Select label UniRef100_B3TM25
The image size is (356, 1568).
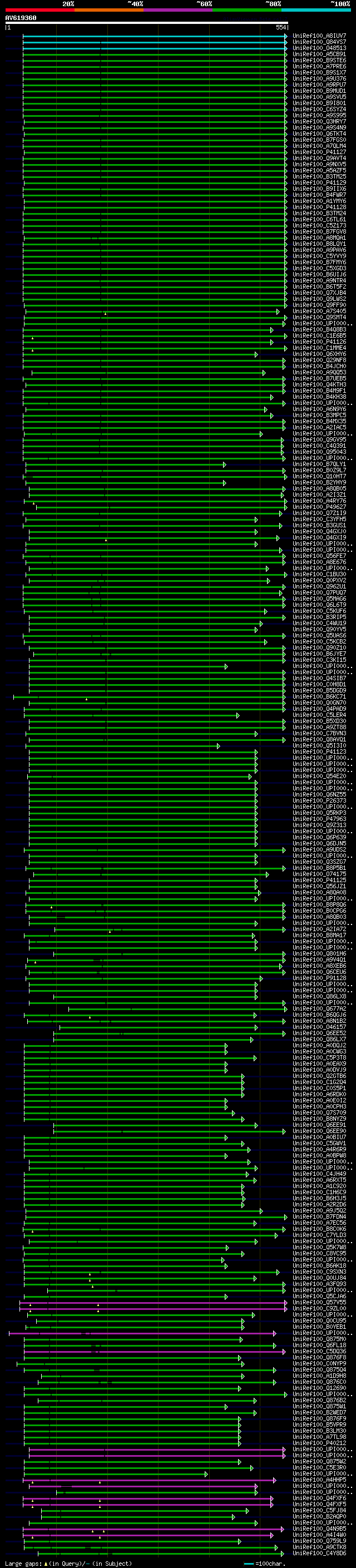(319, 176)
